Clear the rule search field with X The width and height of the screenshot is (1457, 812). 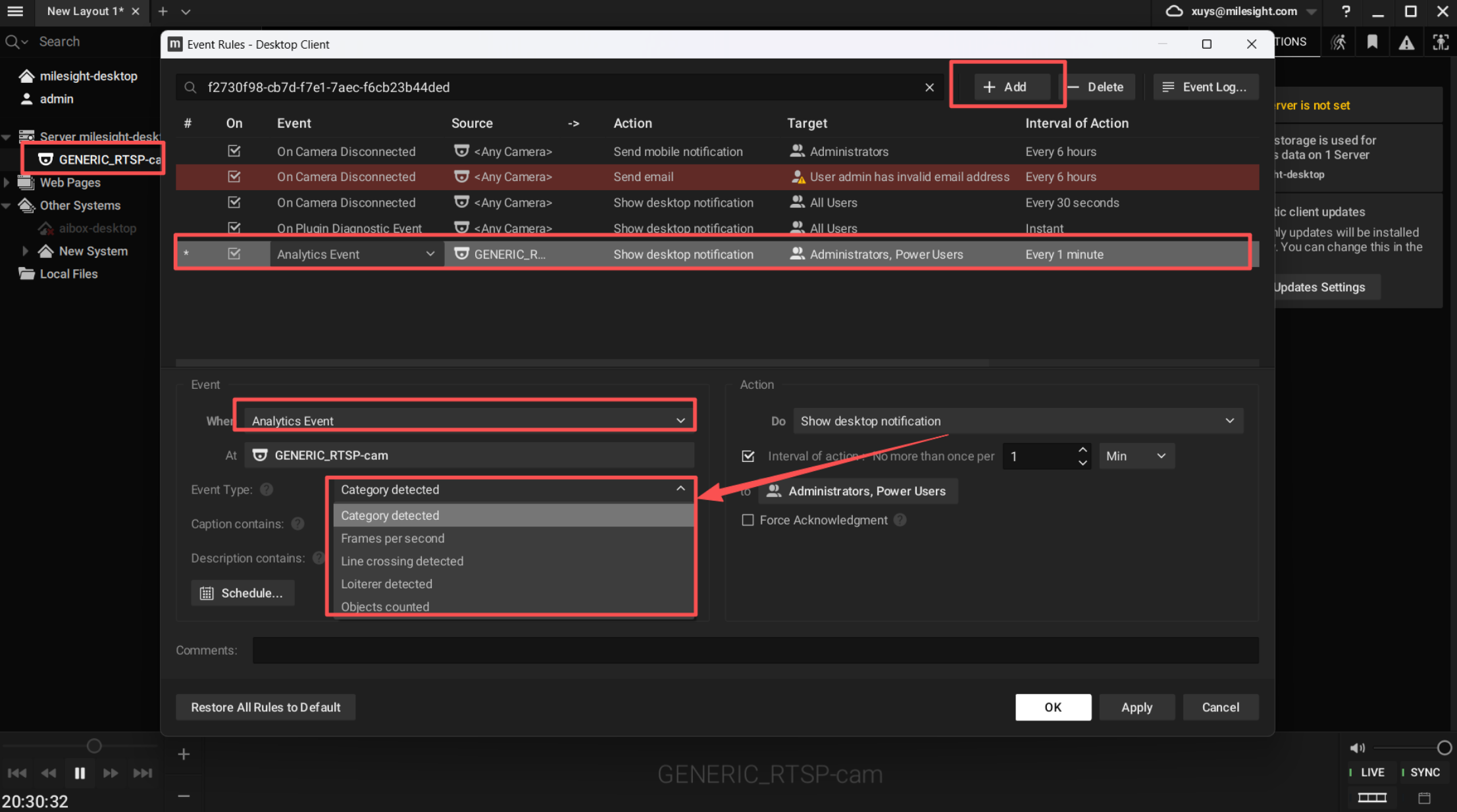click(x=929, y=88)
